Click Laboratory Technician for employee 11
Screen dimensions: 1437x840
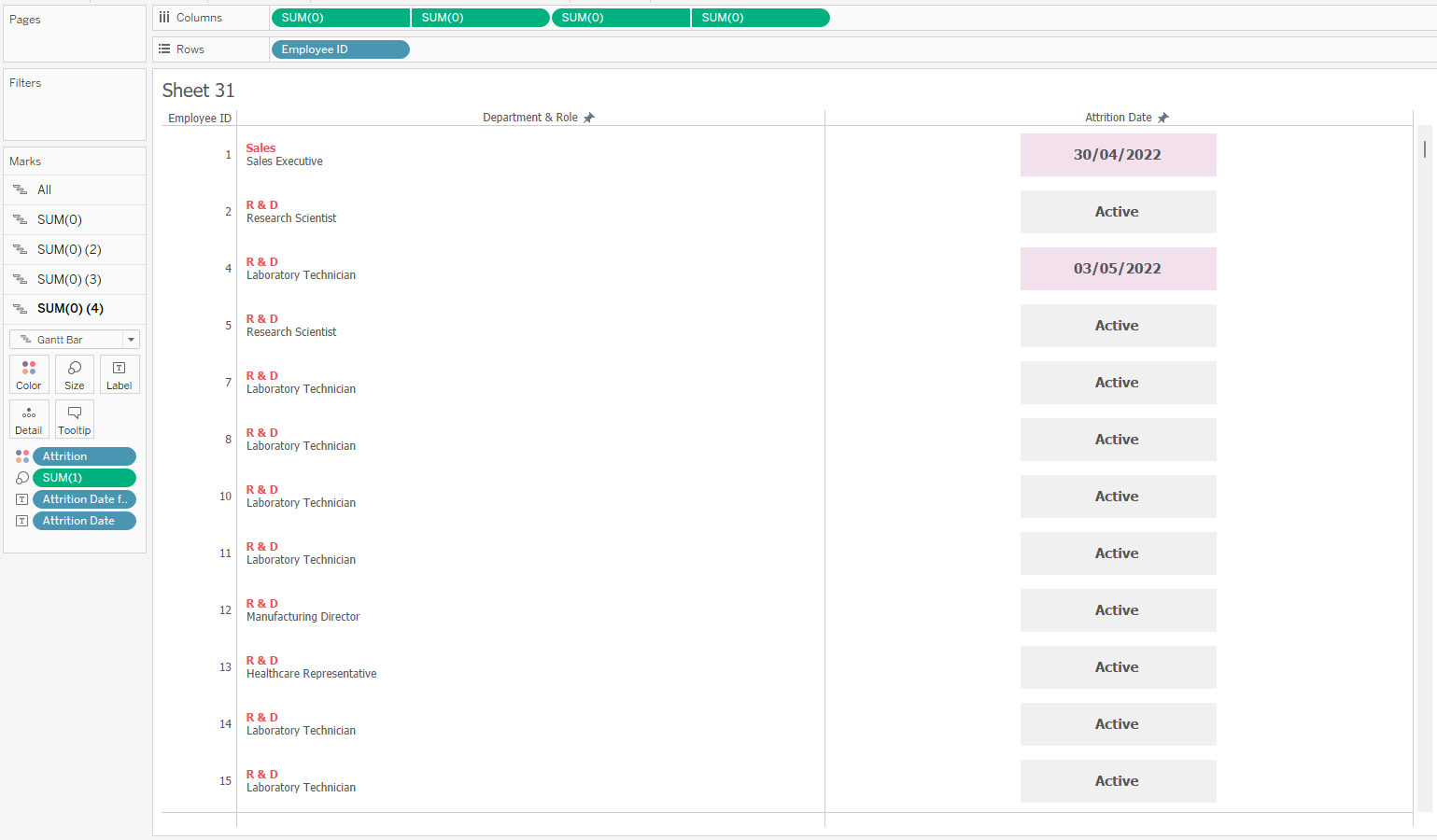tap(301, 560)
